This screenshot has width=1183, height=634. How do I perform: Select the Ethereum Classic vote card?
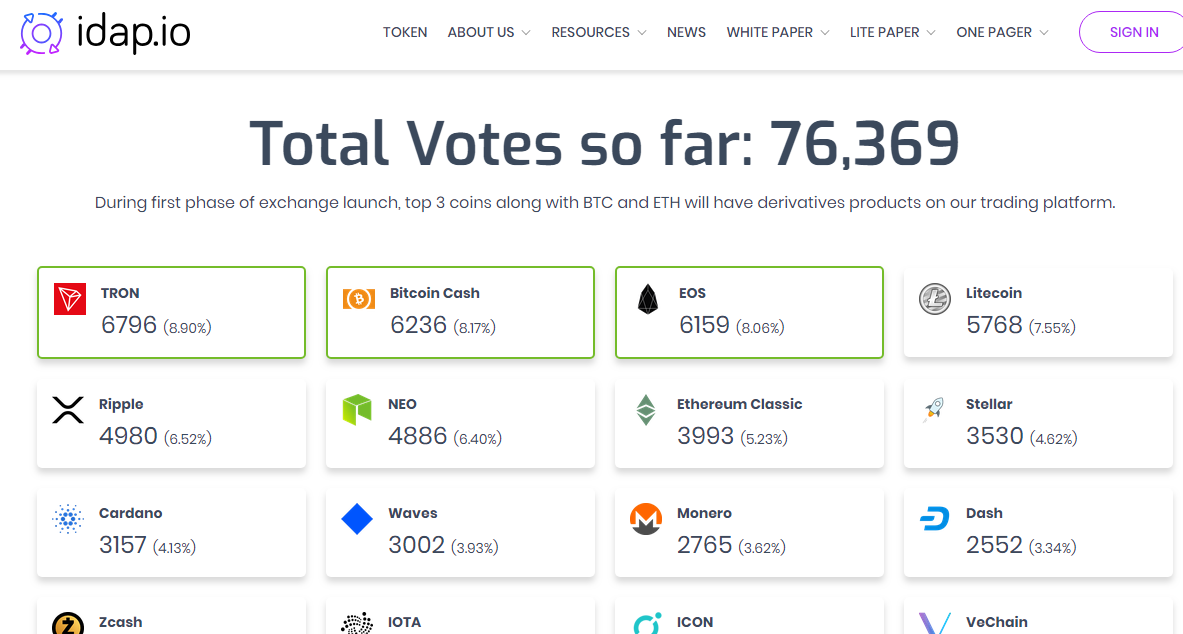(749, 422)
